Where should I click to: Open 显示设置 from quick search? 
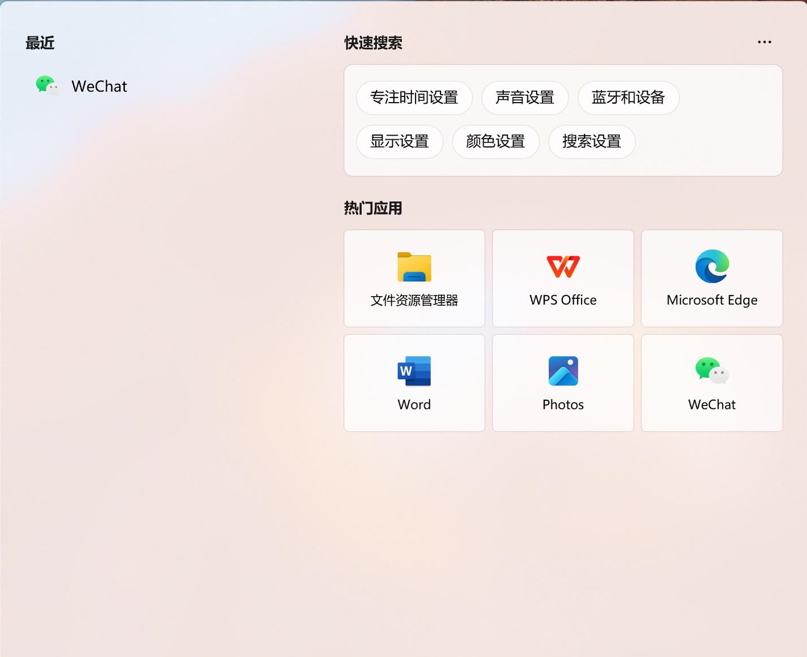[x=399, y=142]
